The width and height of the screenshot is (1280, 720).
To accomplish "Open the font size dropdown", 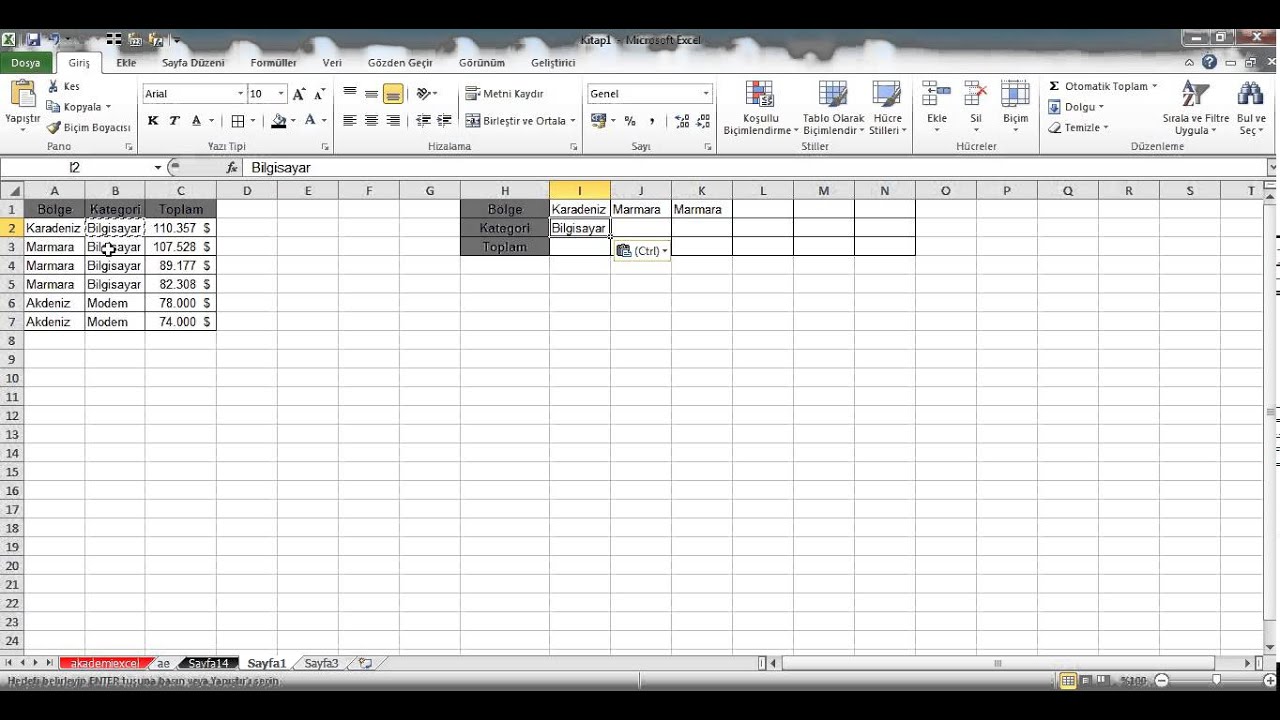I will (x=281, y=94).
